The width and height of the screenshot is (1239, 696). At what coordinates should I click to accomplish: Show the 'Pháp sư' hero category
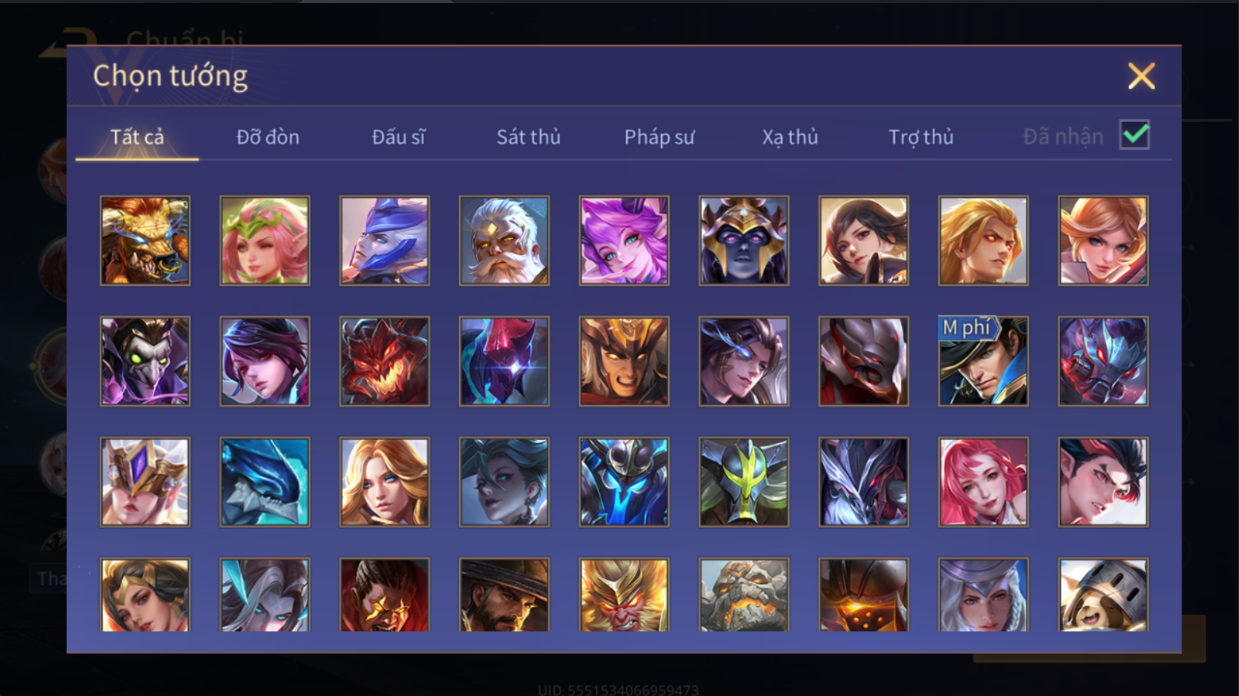659,137
